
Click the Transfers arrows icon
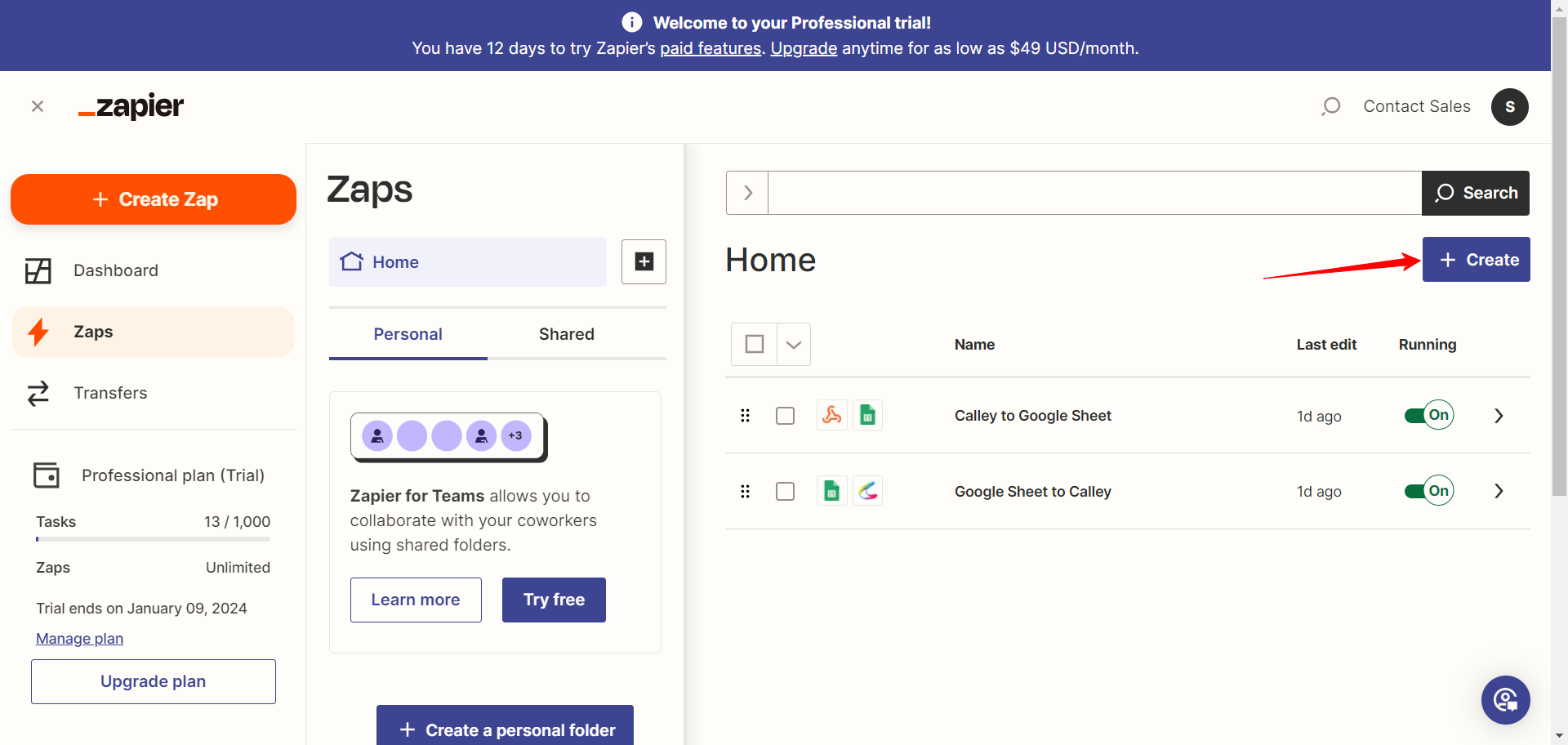click(x=38, y=393)
